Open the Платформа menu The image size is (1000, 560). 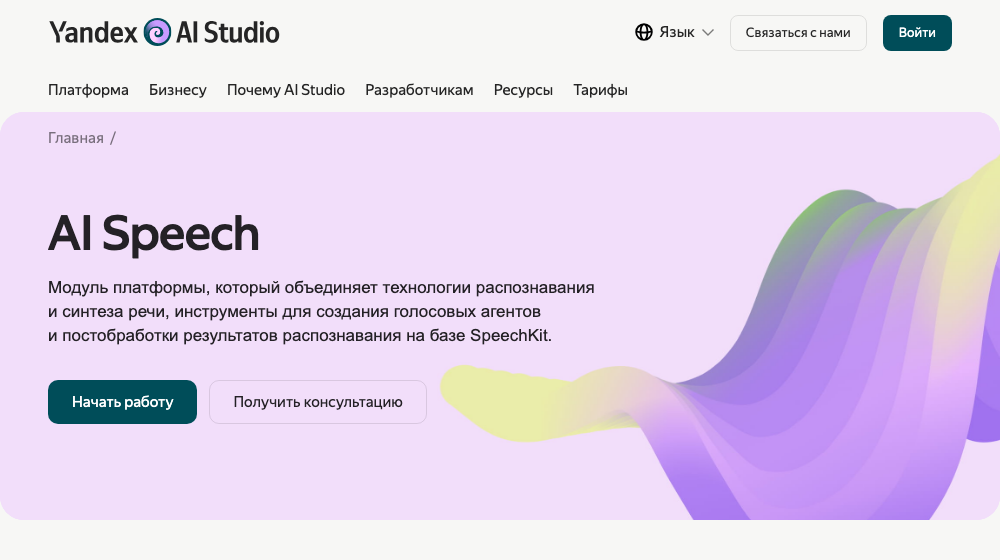(x=88, y=90)
